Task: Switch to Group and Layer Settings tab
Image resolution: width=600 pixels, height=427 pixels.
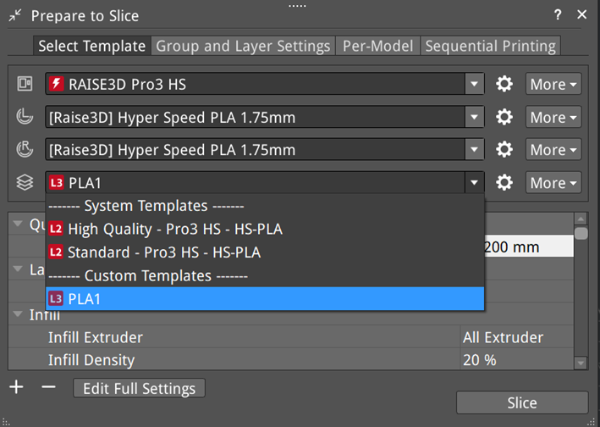Action: 243,46
